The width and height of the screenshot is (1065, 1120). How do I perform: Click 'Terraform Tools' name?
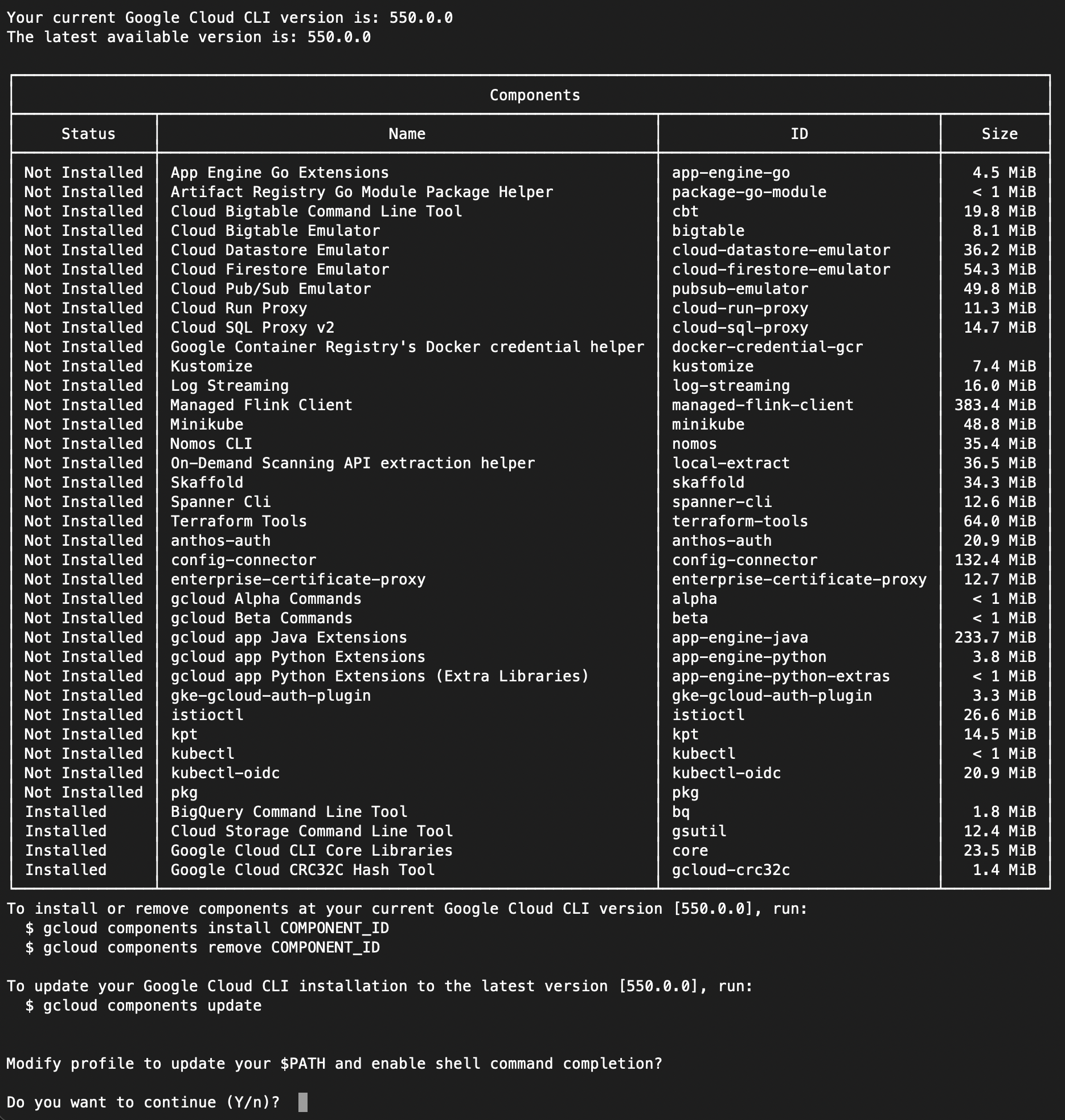tap(239, 521)
